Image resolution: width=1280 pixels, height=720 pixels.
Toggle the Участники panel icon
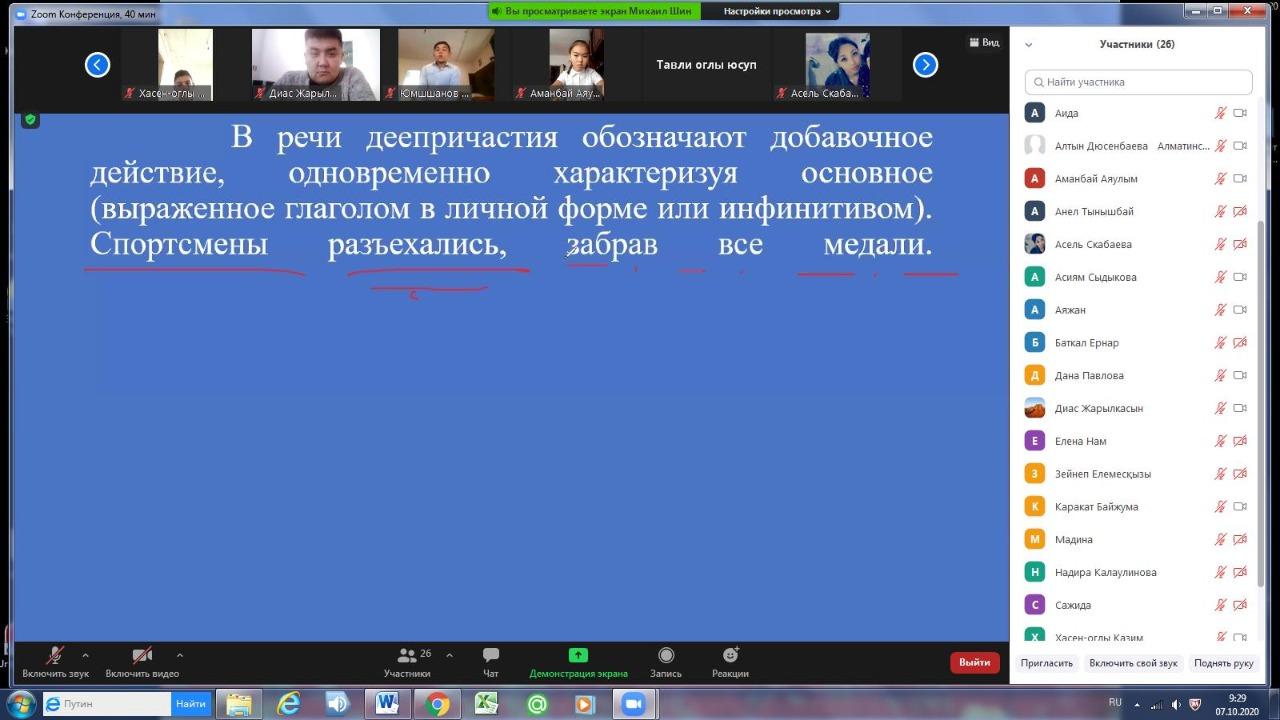pyautogui.click(x=407, y=655)
